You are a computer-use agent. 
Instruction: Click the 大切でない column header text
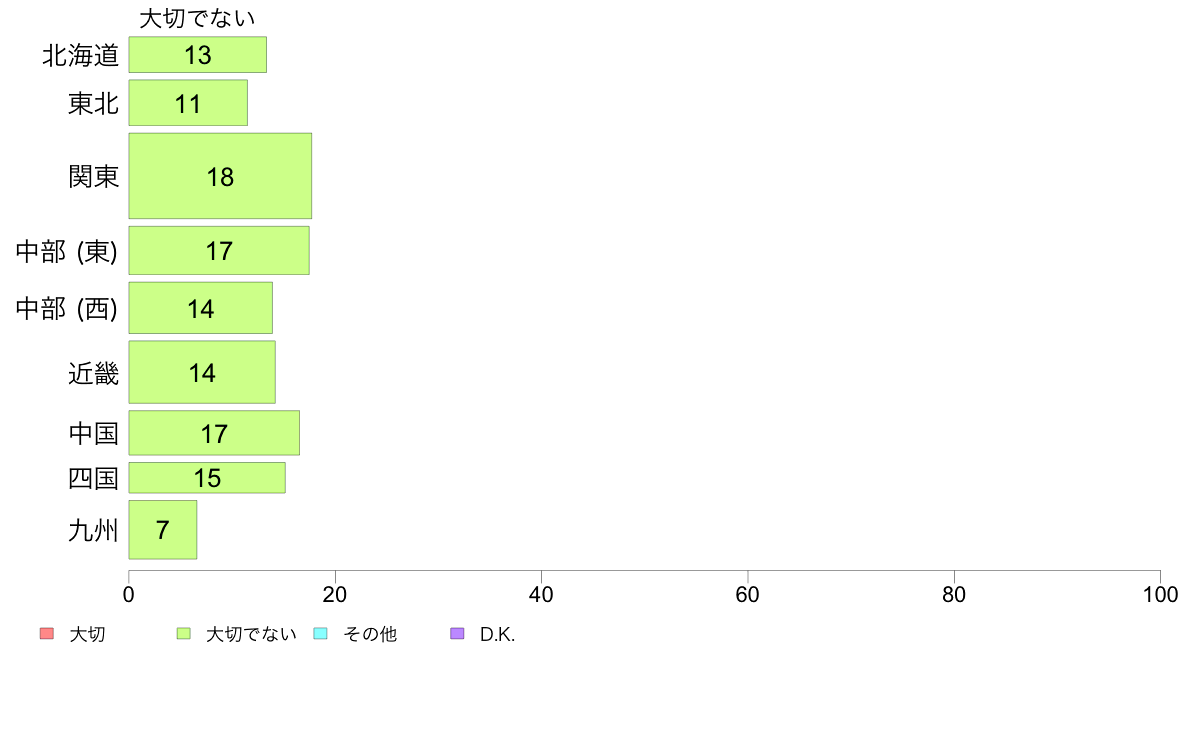click(x=197, y=18)
